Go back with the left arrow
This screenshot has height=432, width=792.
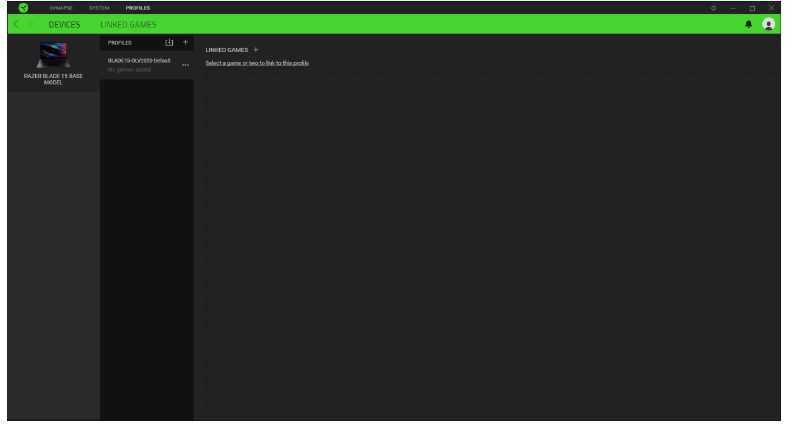[x=16, y=24]
